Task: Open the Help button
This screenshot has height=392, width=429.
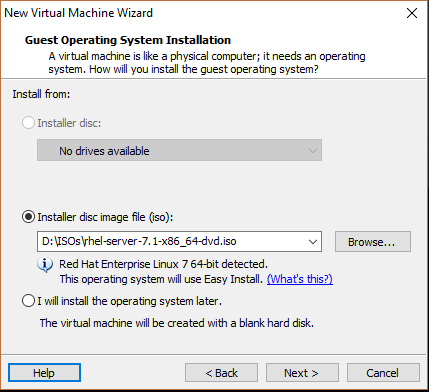Action: tap(44, 373)
